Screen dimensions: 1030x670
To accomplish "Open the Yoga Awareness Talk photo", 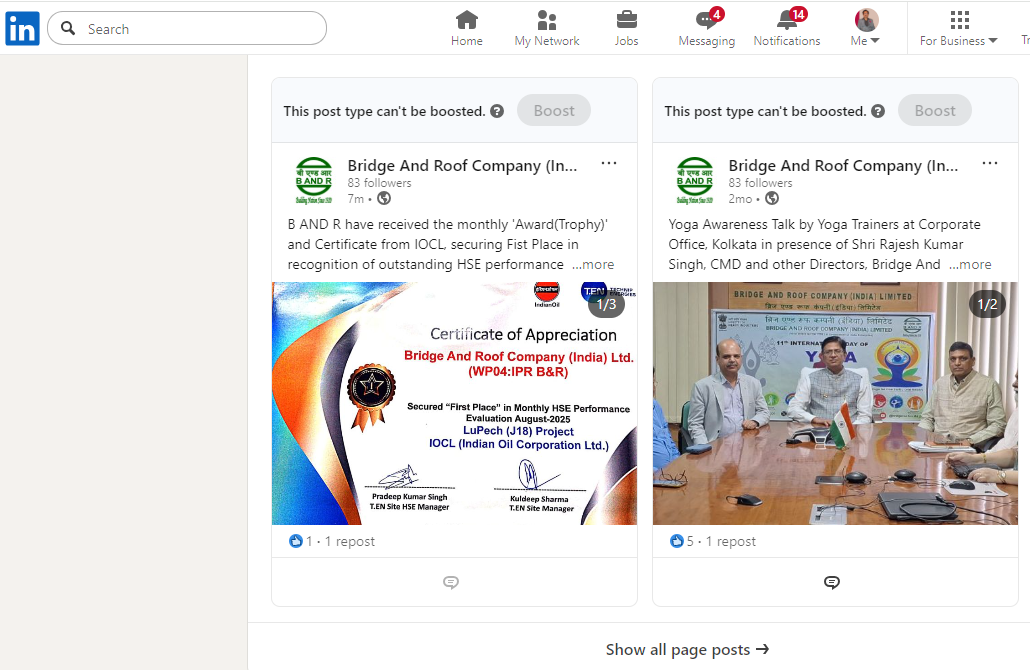I will 836,403.
